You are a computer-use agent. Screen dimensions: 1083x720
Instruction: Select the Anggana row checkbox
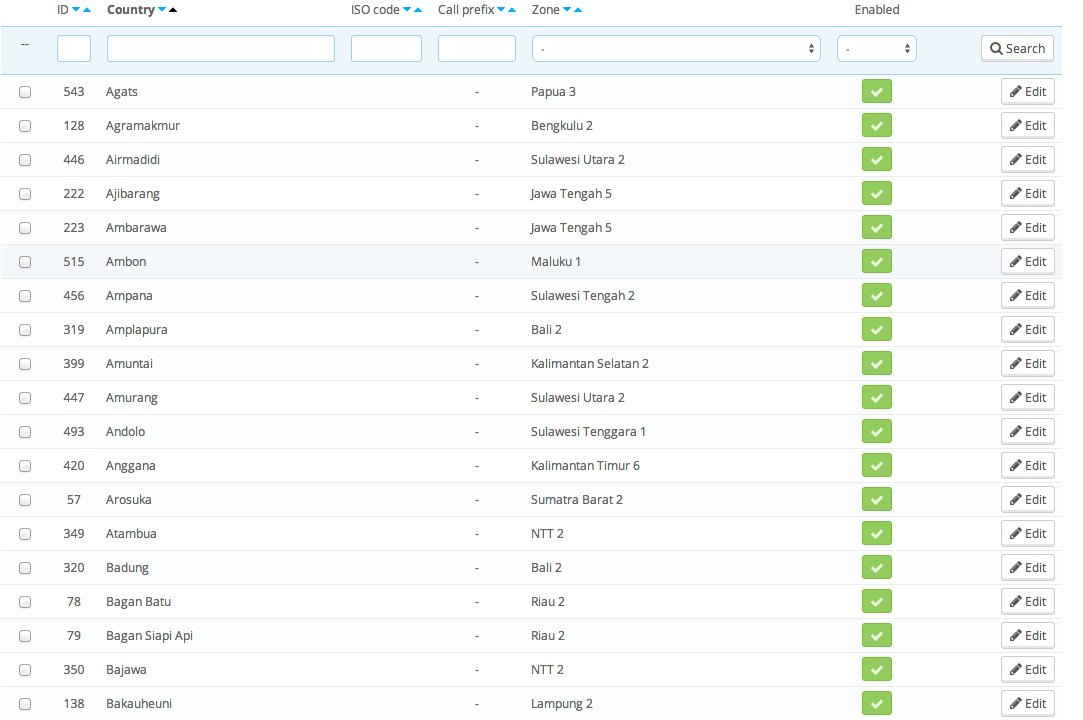pyautogui.click(x=25, y=466)
